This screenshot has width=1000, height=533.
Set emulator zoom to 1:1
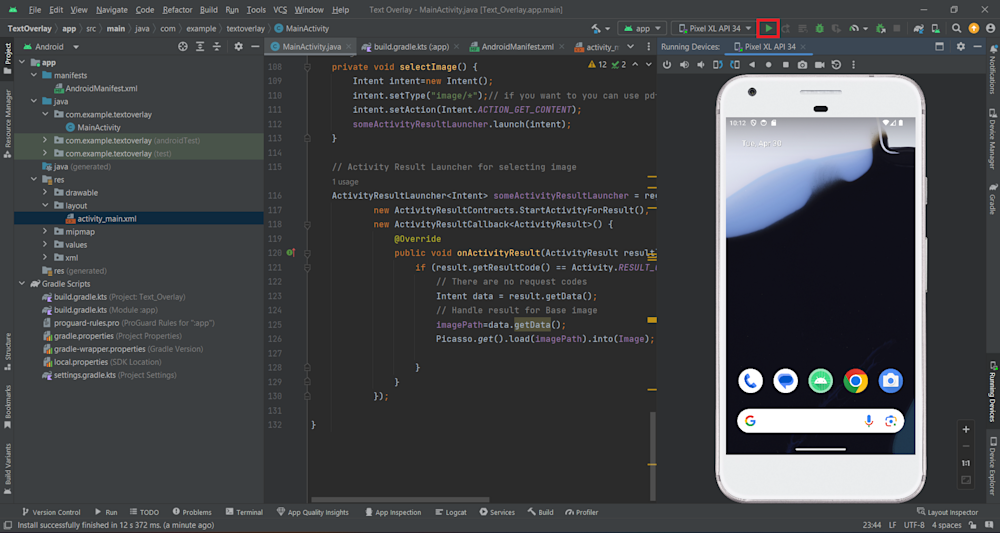point(966,463)
